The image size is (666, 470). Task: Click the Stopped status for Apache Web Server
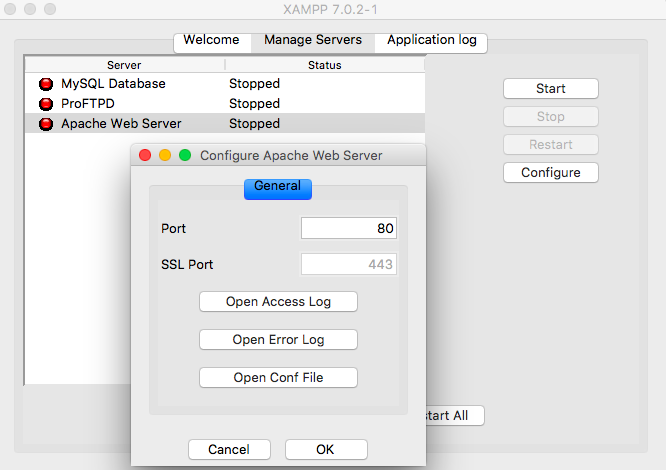point(254,124)
